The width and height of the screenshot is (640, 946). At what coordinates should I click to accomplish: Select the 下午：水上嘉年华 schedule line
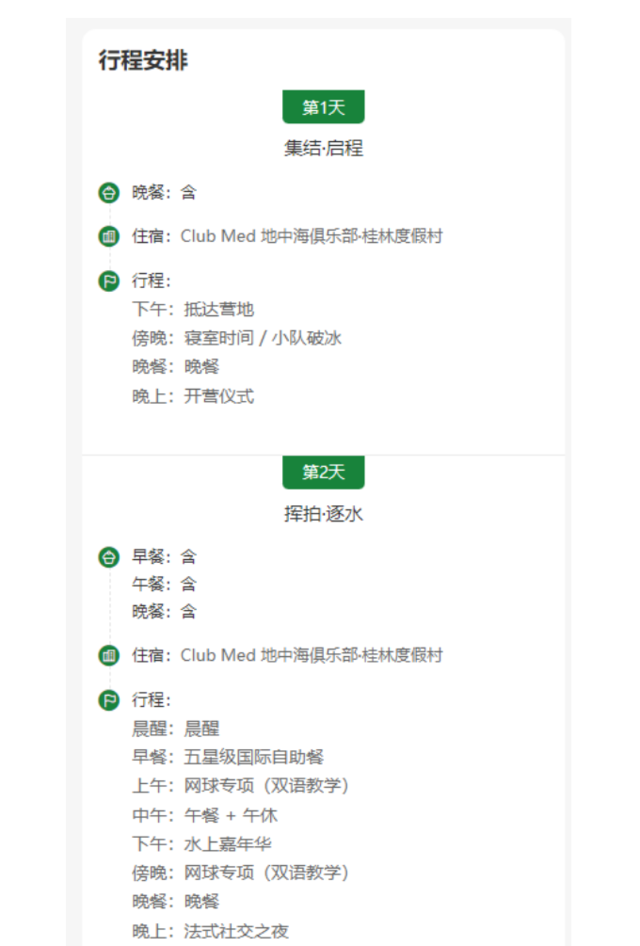point(202,844)
